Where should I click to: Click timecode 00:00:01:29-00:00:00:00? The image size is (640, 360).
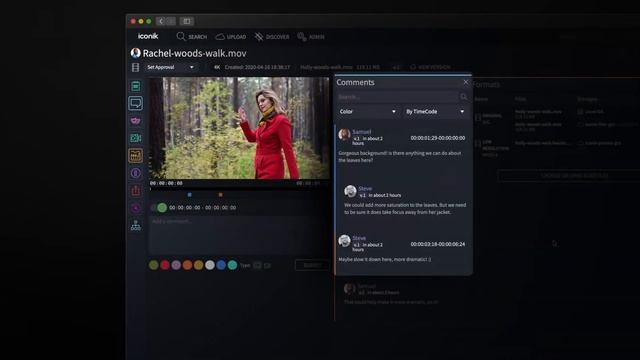pyautogui.click(x=438, y=138)
